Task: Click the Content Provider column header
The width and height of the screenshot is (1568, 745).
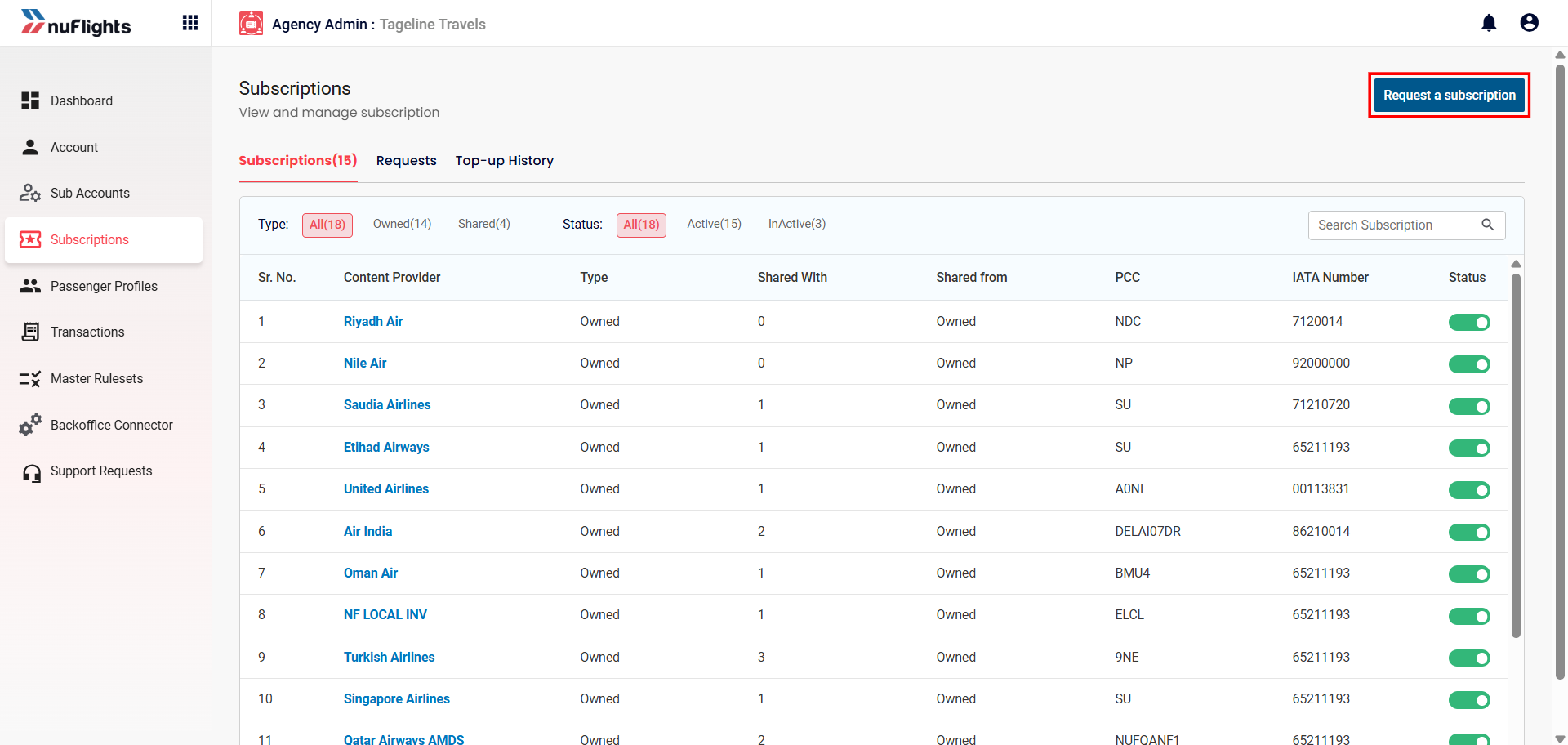Action: coord(392,277)
